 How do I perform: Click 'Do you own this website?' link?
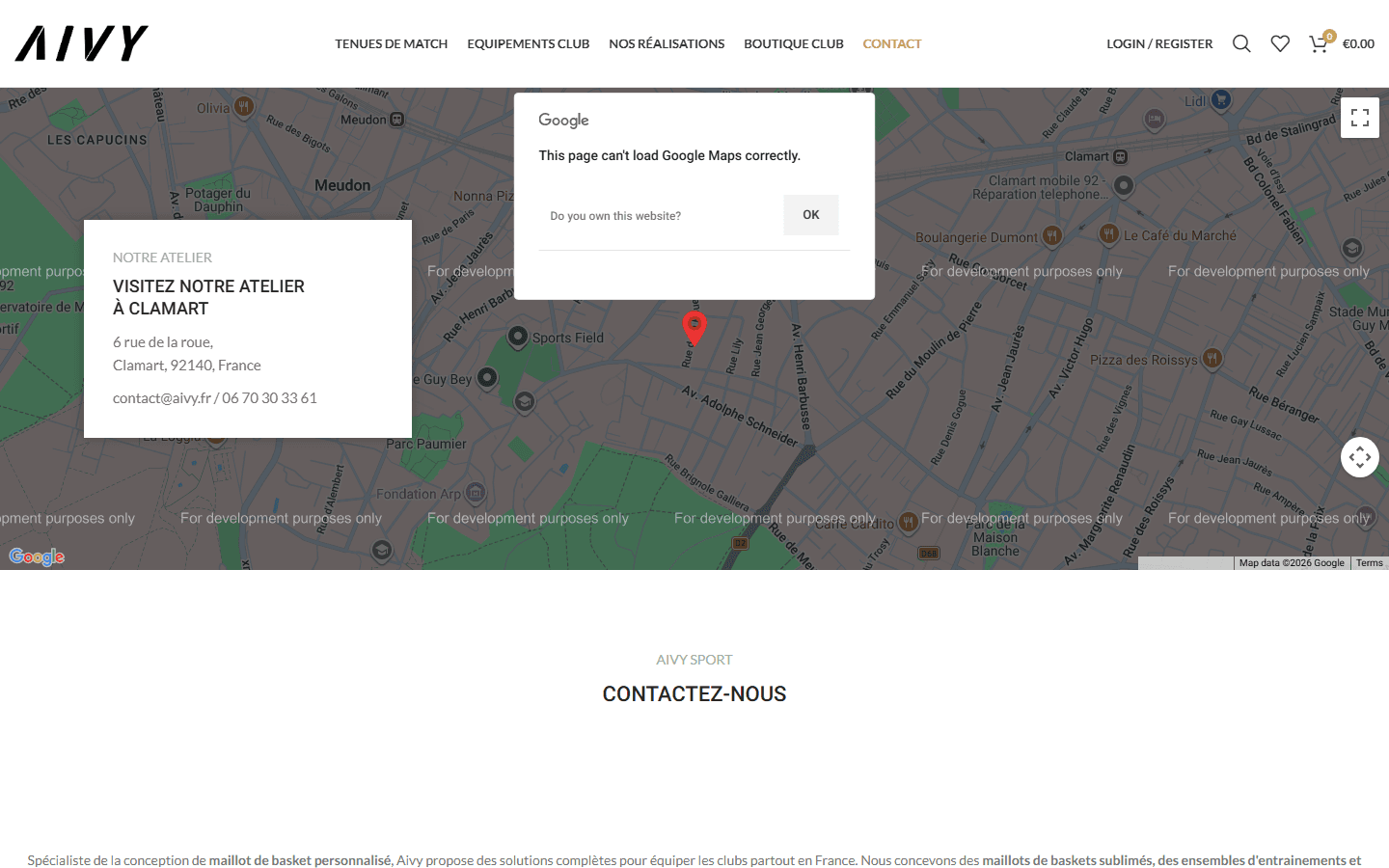coord(615,216)
